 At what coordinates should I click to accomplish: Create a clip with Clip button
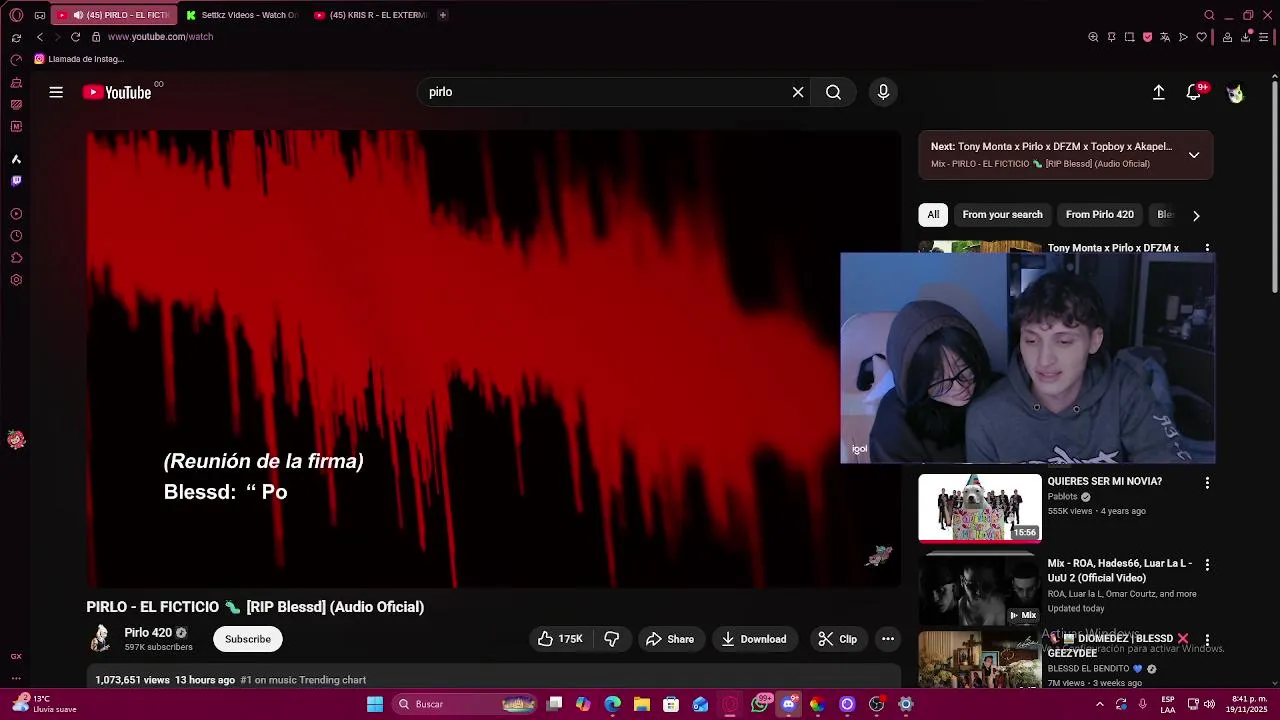tap(838, 639)
